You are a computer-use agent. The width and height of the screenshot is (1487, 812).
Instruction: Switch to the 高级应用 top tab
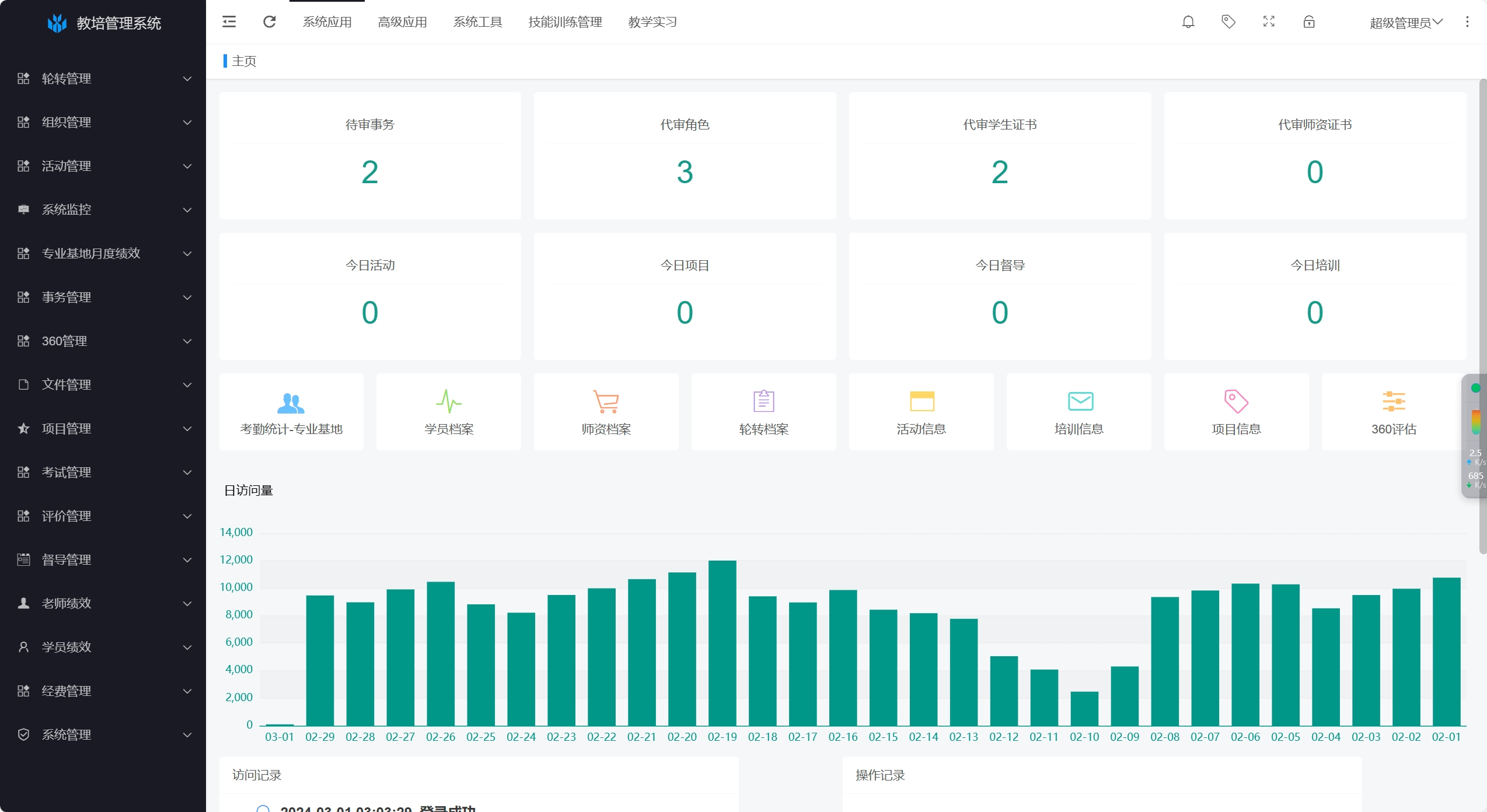pyautogui.click(x=402, y=22)
